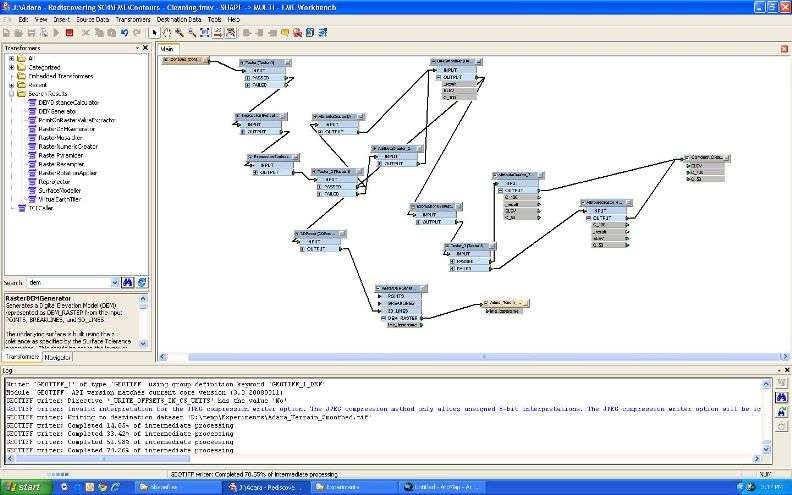The height and width of the screenshot is (495, 792).
Task: Open the Destination Data menu
Action: pyautogui.click(x=179, y=20)
